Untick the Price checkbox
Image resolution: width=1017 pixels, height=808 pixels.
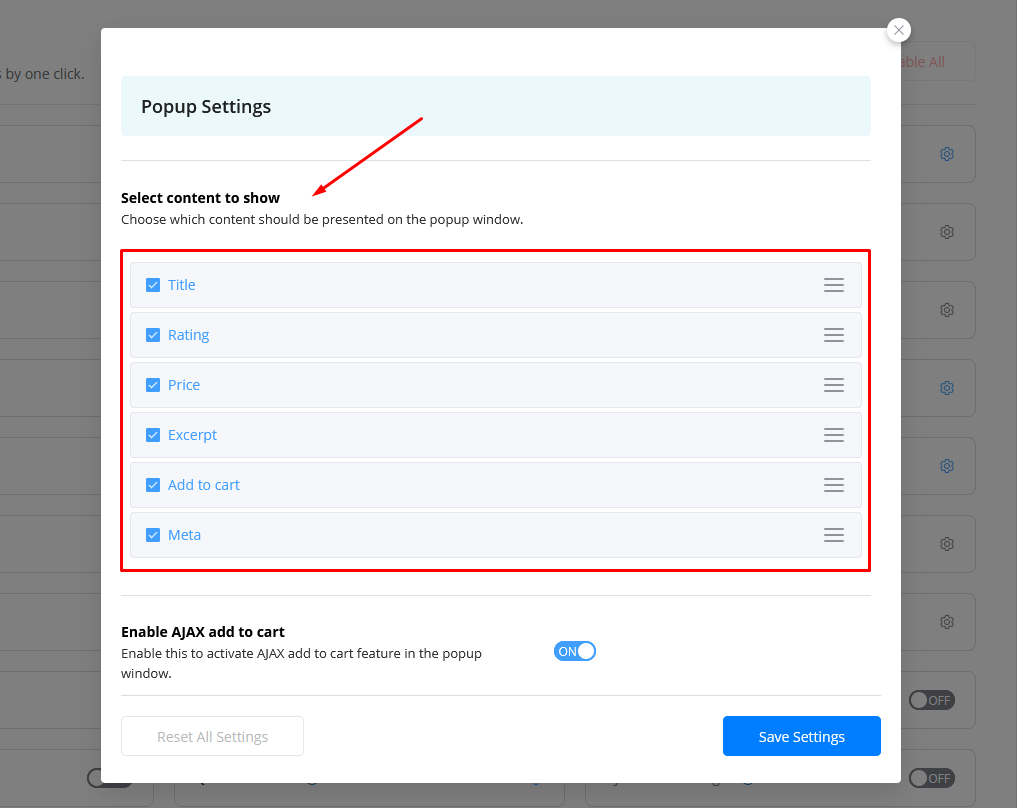pyautogui.click(x=153, y=385)
